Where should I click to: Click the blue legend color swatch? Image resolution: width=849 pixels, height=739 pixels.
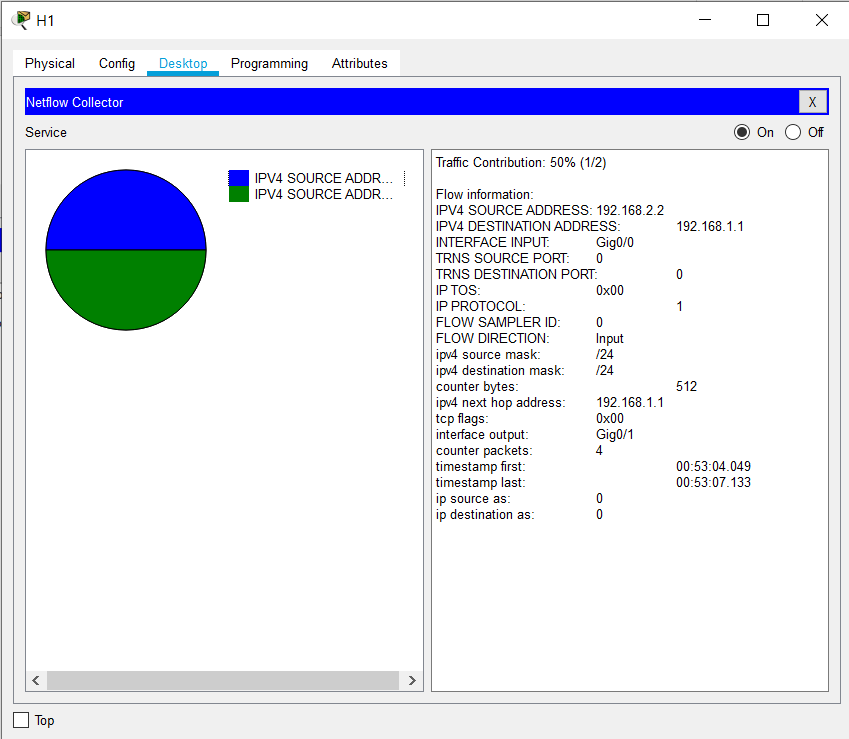[x=238, y=178]
